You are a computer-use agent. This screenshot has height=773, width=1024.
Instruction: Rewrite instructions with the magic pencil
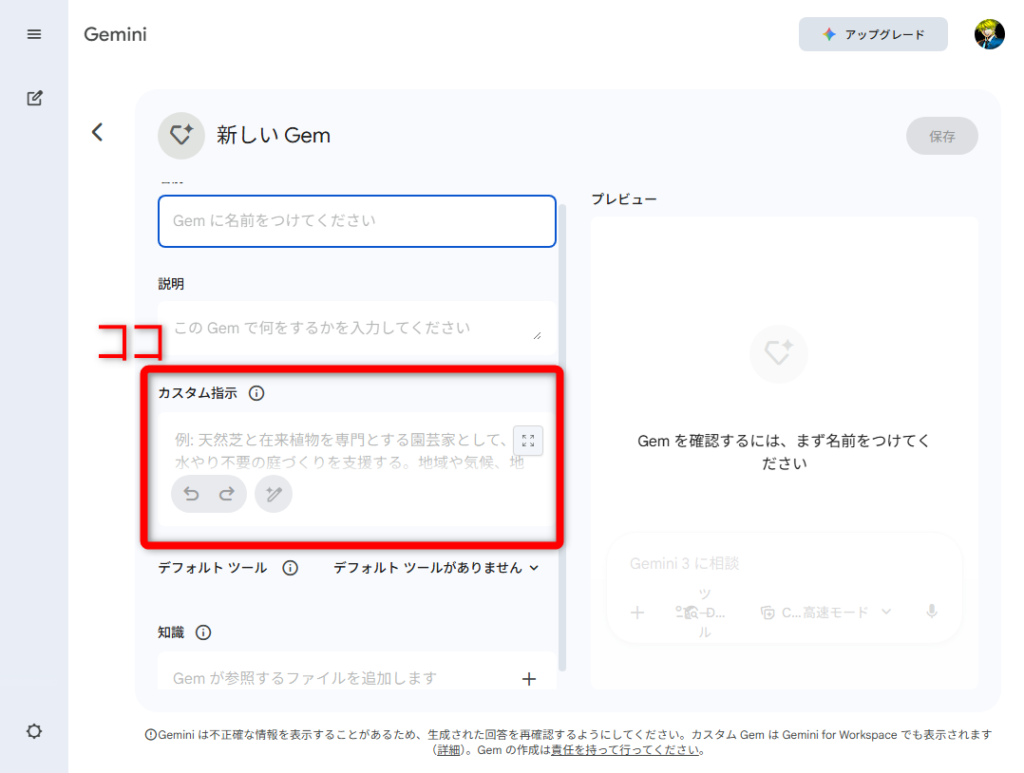coord(274,494)
